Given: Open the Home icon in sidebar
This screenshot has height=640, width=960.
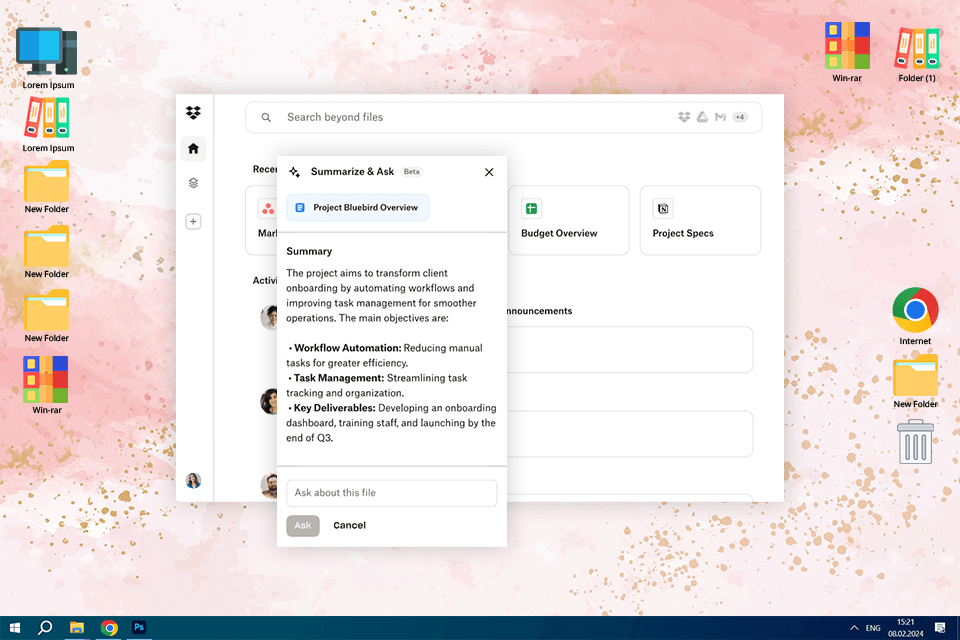Looking at the screenshot, I should 193,149.
